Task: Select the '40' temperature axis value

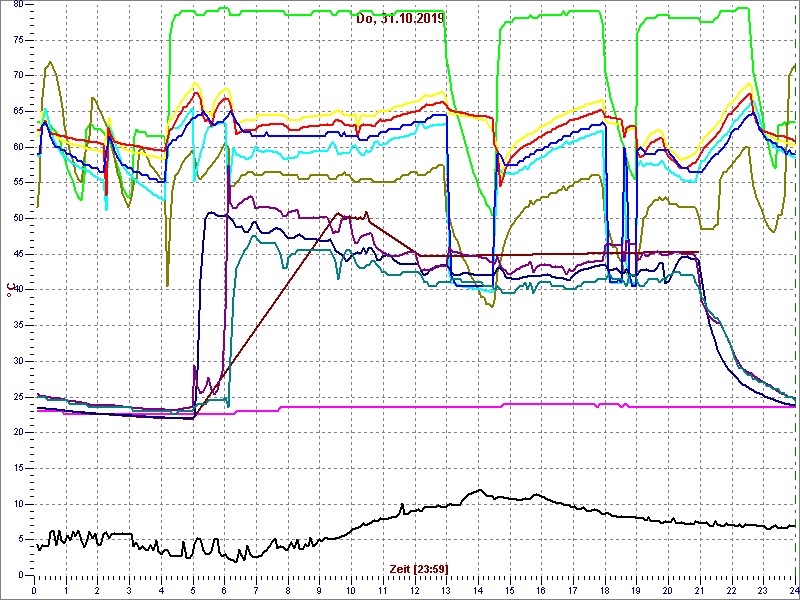Action: point(19,290)
